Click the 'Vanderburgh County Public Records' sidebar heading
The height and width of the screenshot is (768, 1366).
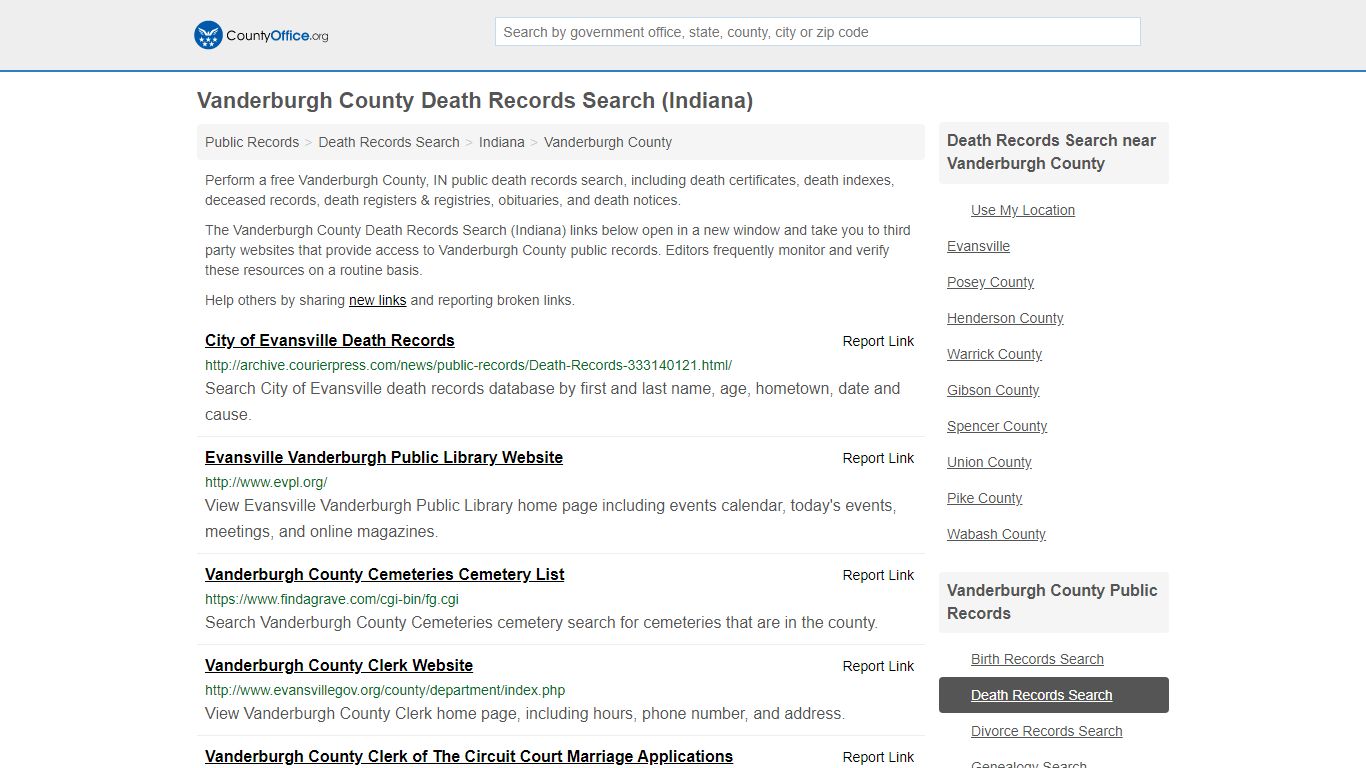pyautogui.click(x=1052, y=602)
